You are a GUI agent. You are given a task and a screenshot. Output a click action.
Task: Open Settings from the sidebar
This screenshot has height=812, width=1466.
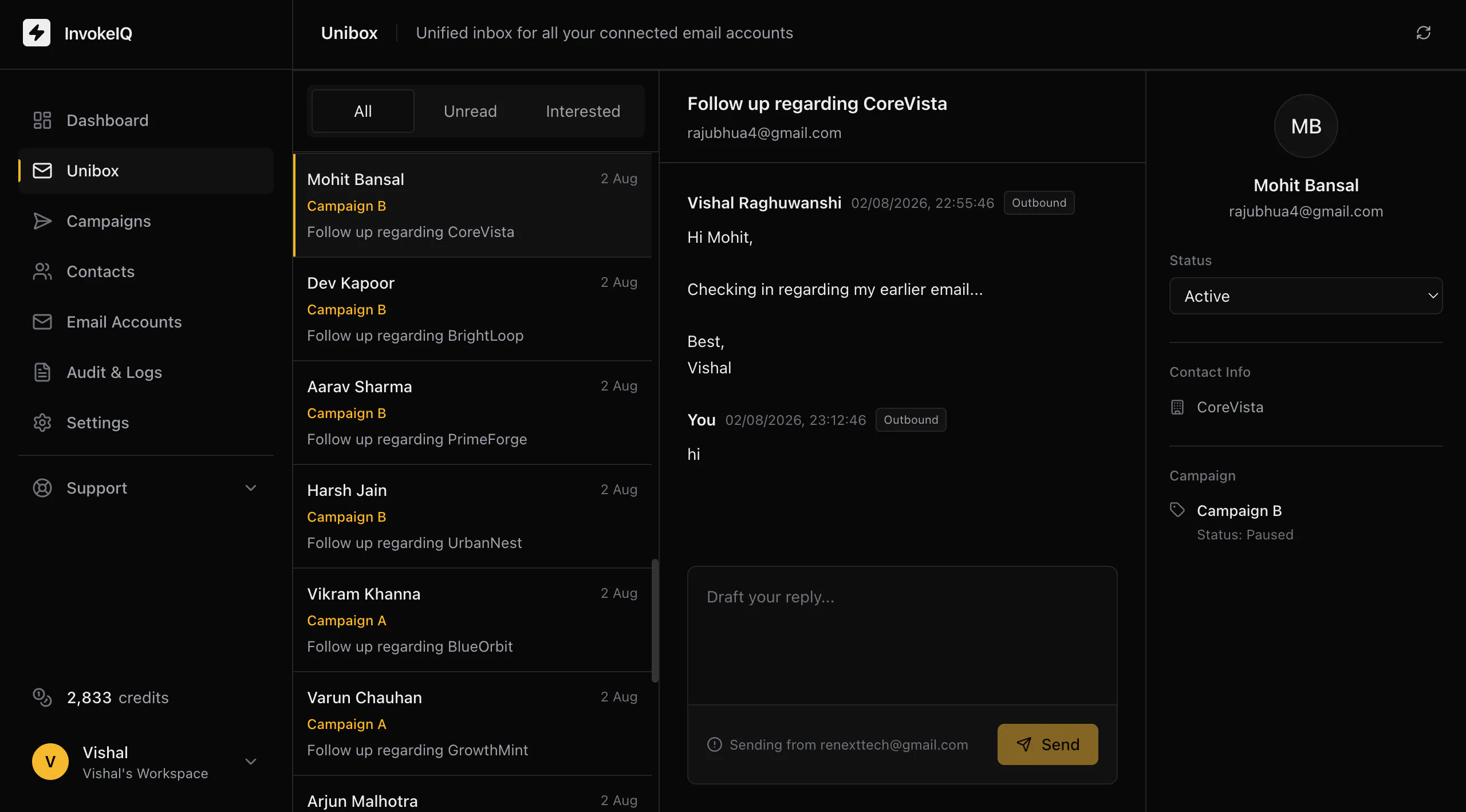coord(146,423)
